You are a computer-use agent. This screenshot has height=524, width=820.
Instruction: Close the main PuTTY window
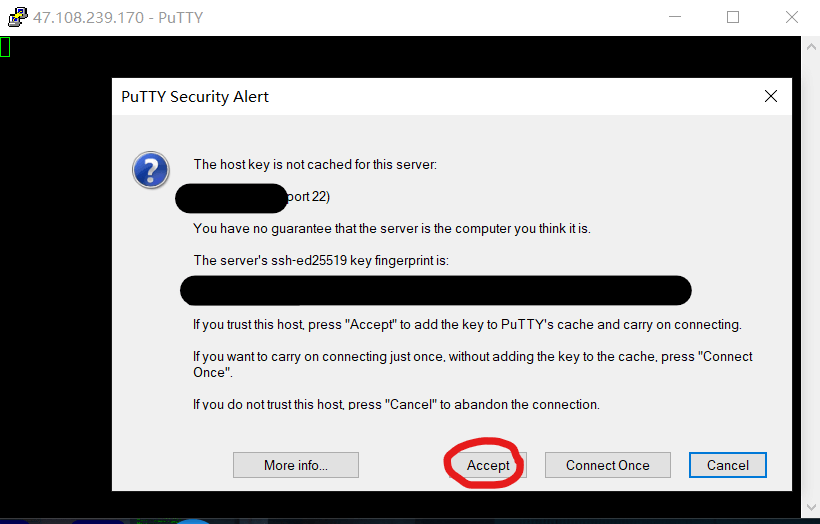coord(792,17)
